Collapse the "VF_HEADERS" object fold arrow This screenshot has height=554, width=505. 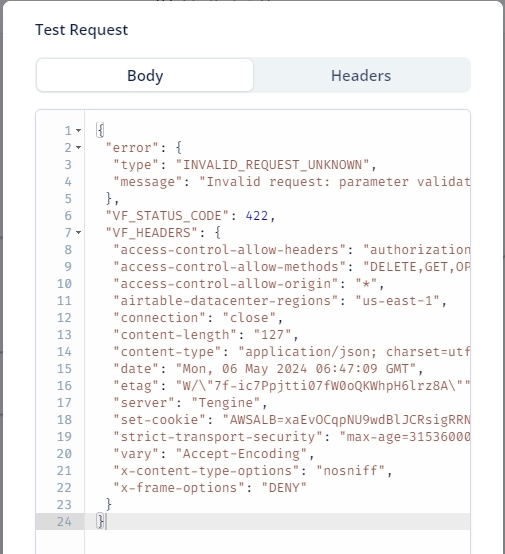click(79, 232)
